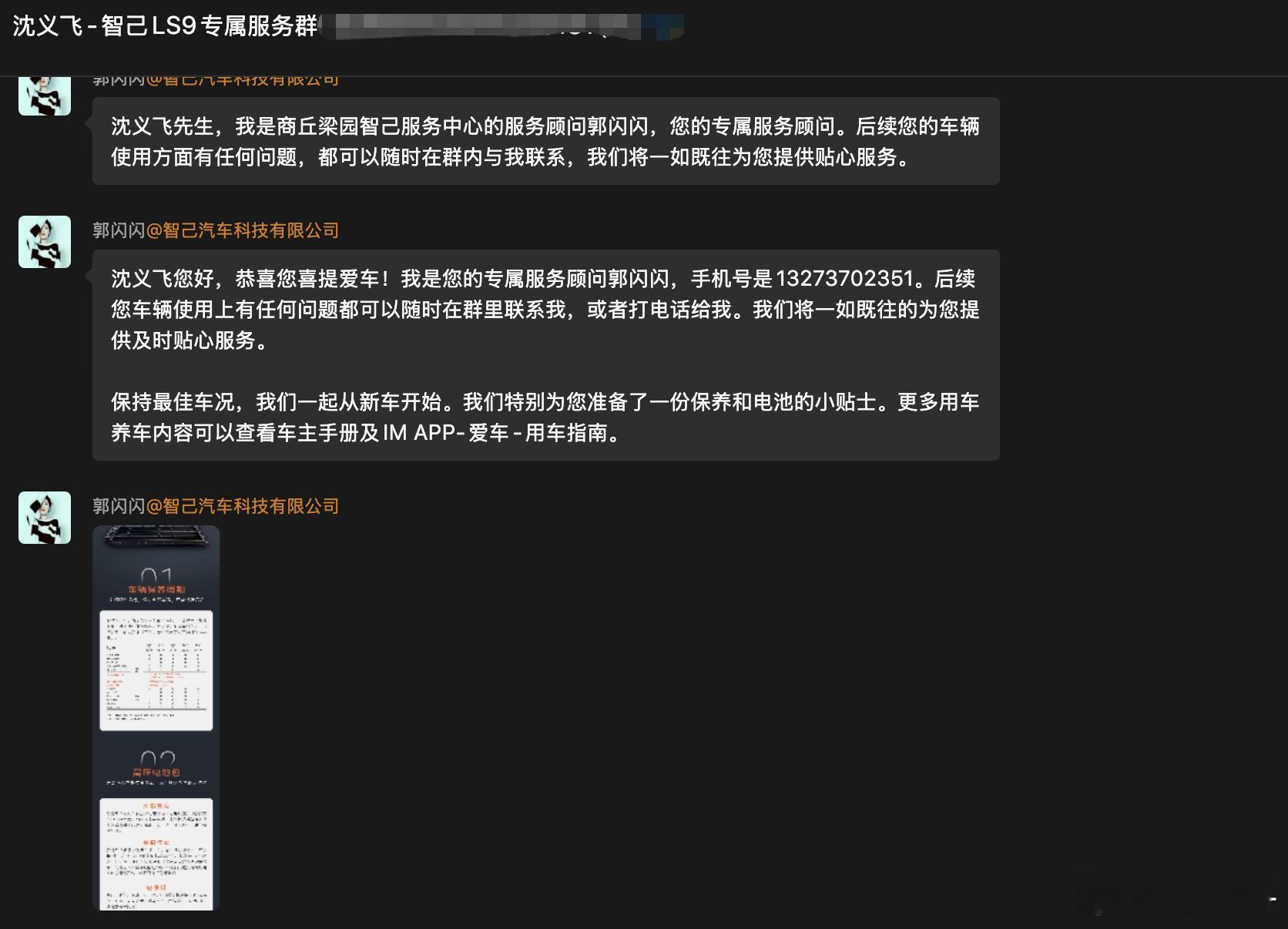Click the @智己汽车科技有限公司 mention in the first message
The height and width of the screenshot is (929, 1288).
tap(248, 78)
